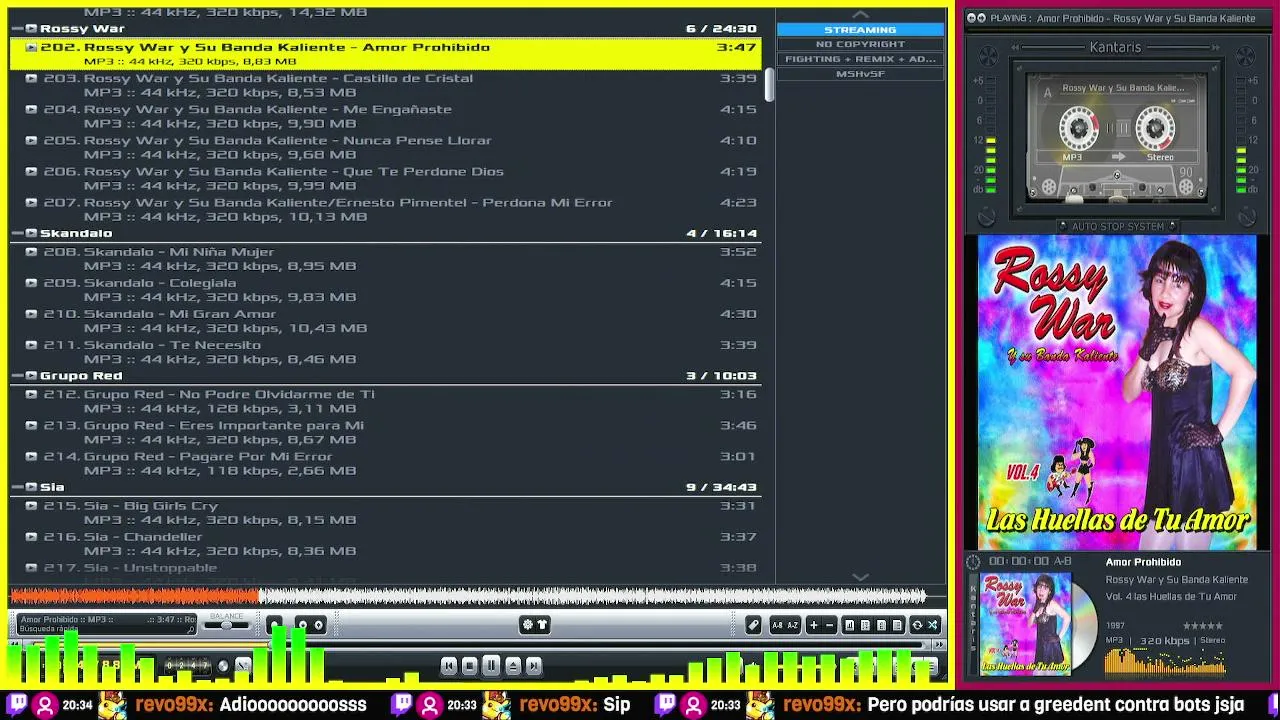Select track 211 Skandalo - Te Necesito

click(x=385, y=352)
